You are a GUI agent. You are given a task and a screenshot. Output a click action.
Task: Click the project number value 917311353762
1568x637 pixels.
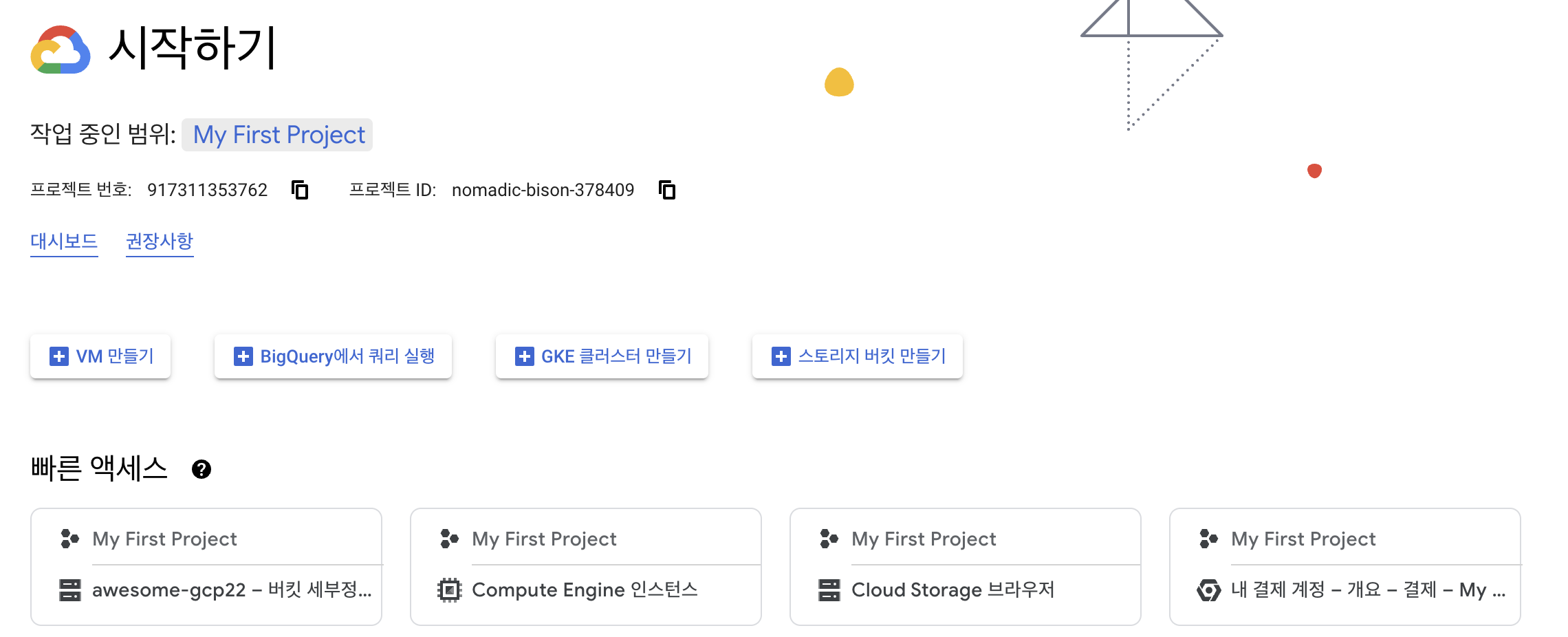[x=207, y=190]
